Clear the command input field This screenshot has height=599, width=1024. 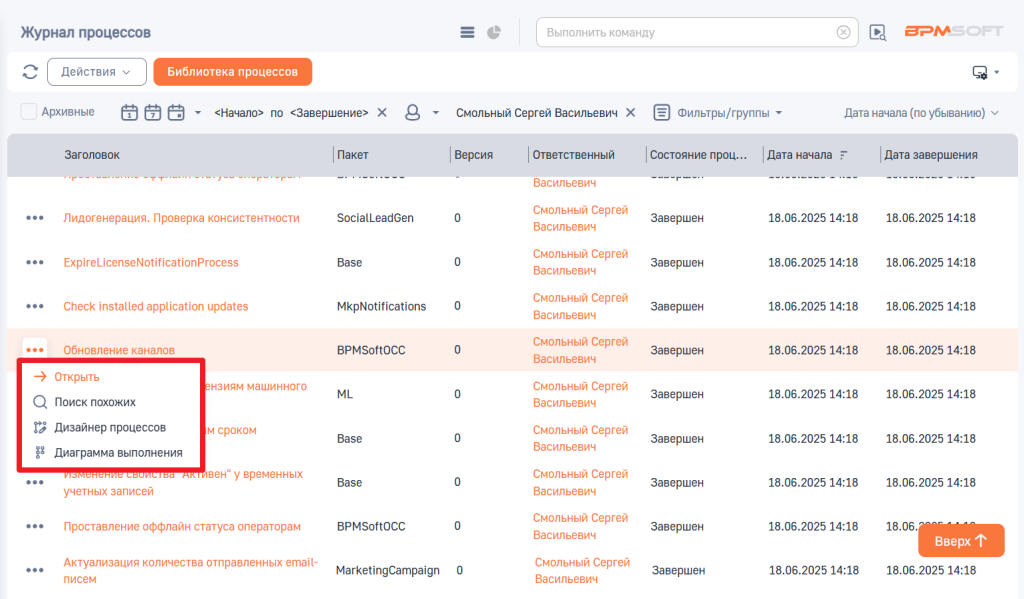843,32
